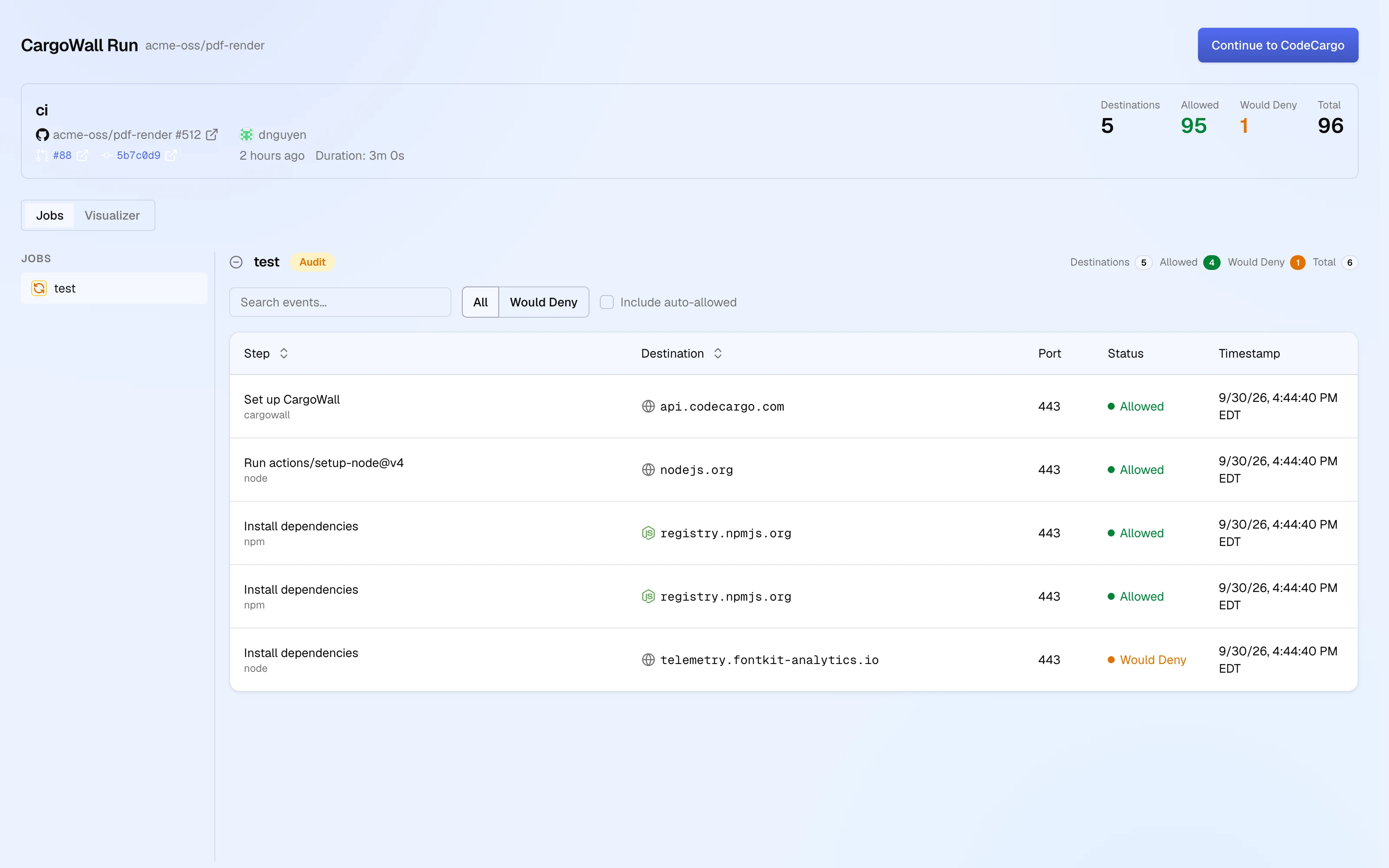Open external link icon next to 5b7c0d9

(x=171, y=155)
